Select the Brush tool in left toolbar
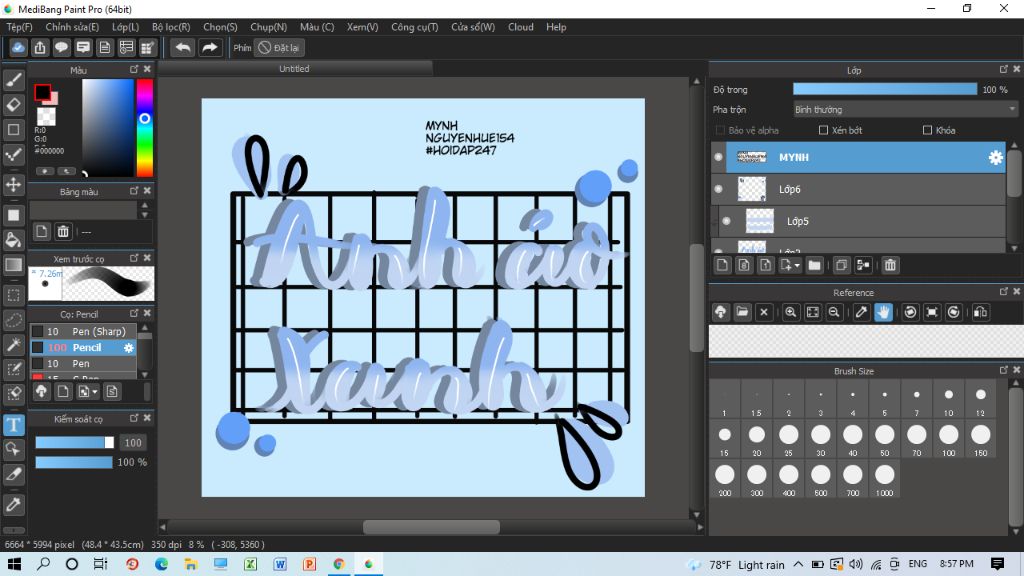Screen dimensions: 1024x576 [14, 80]
